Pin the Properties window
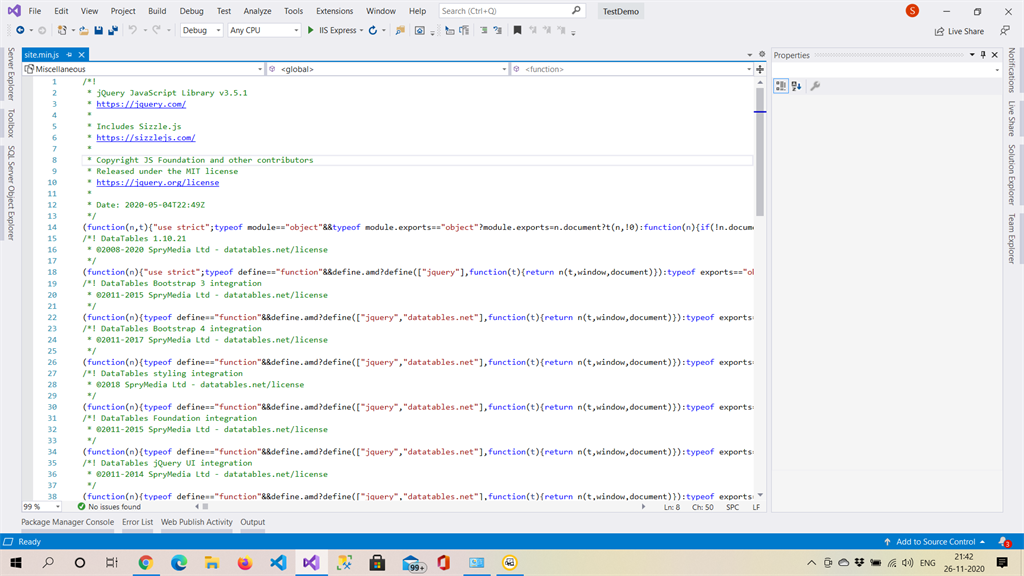 tap(983, 55)
